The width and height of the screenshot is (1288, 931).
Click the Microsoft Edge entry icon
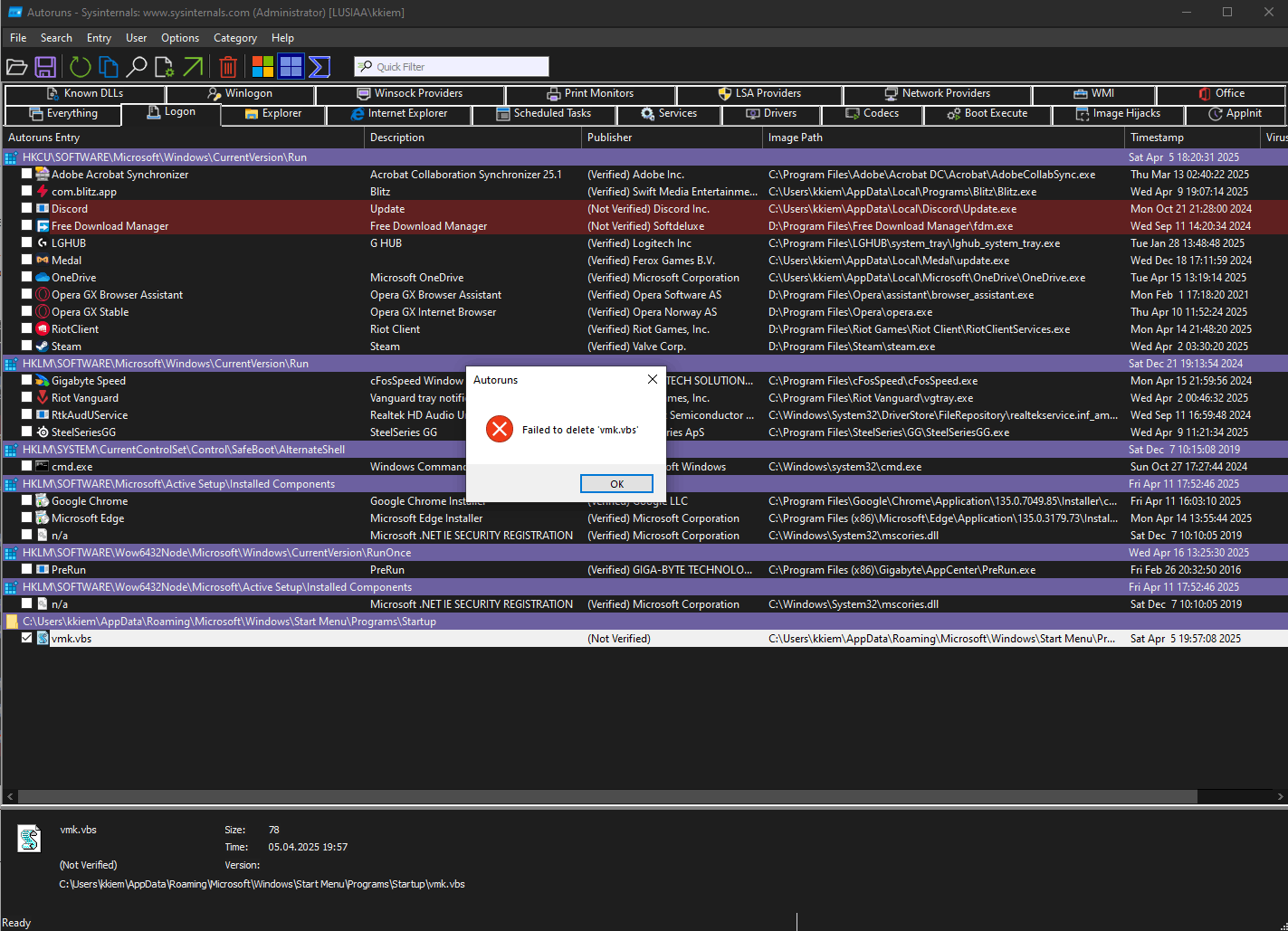(x=42, y=518)
